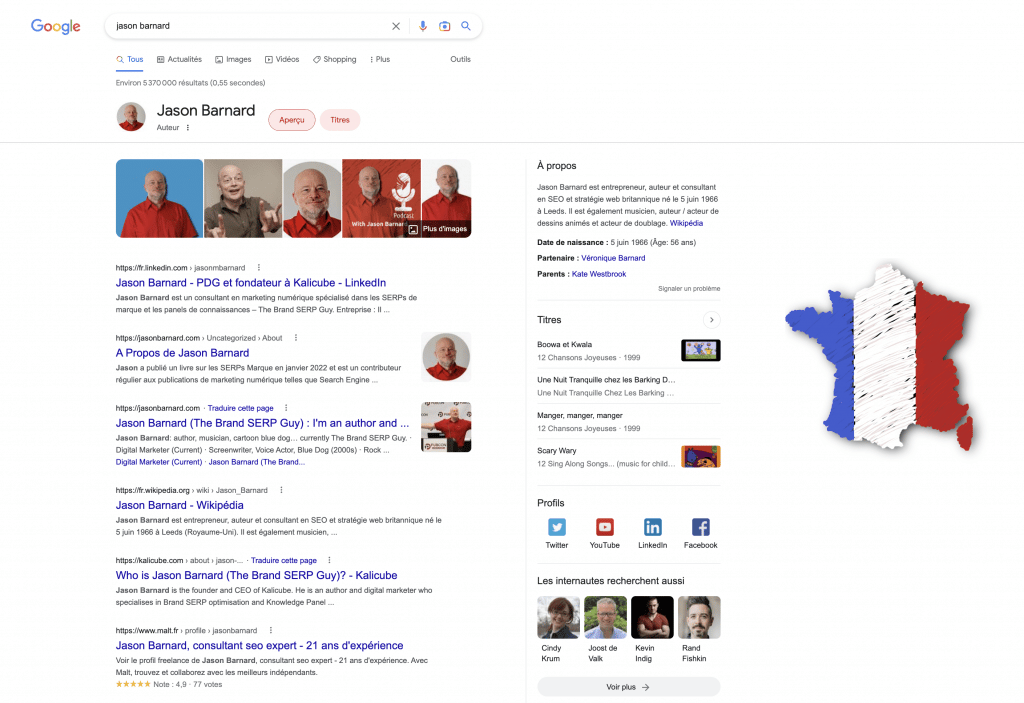Select the Titres chip

tap(340, 120)
